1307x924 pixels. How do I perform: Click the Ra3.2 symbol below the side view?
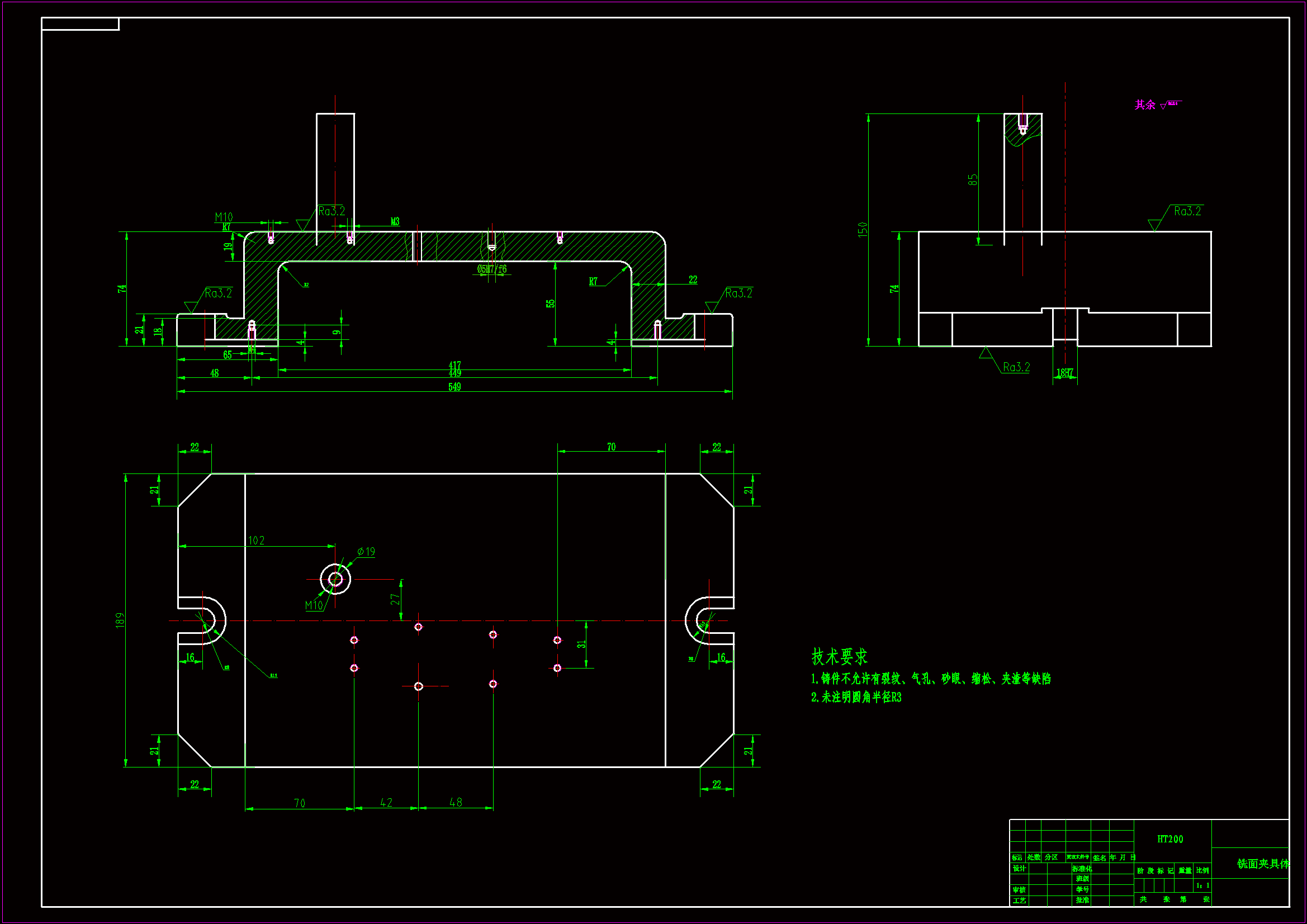(x=1016, y=367)
